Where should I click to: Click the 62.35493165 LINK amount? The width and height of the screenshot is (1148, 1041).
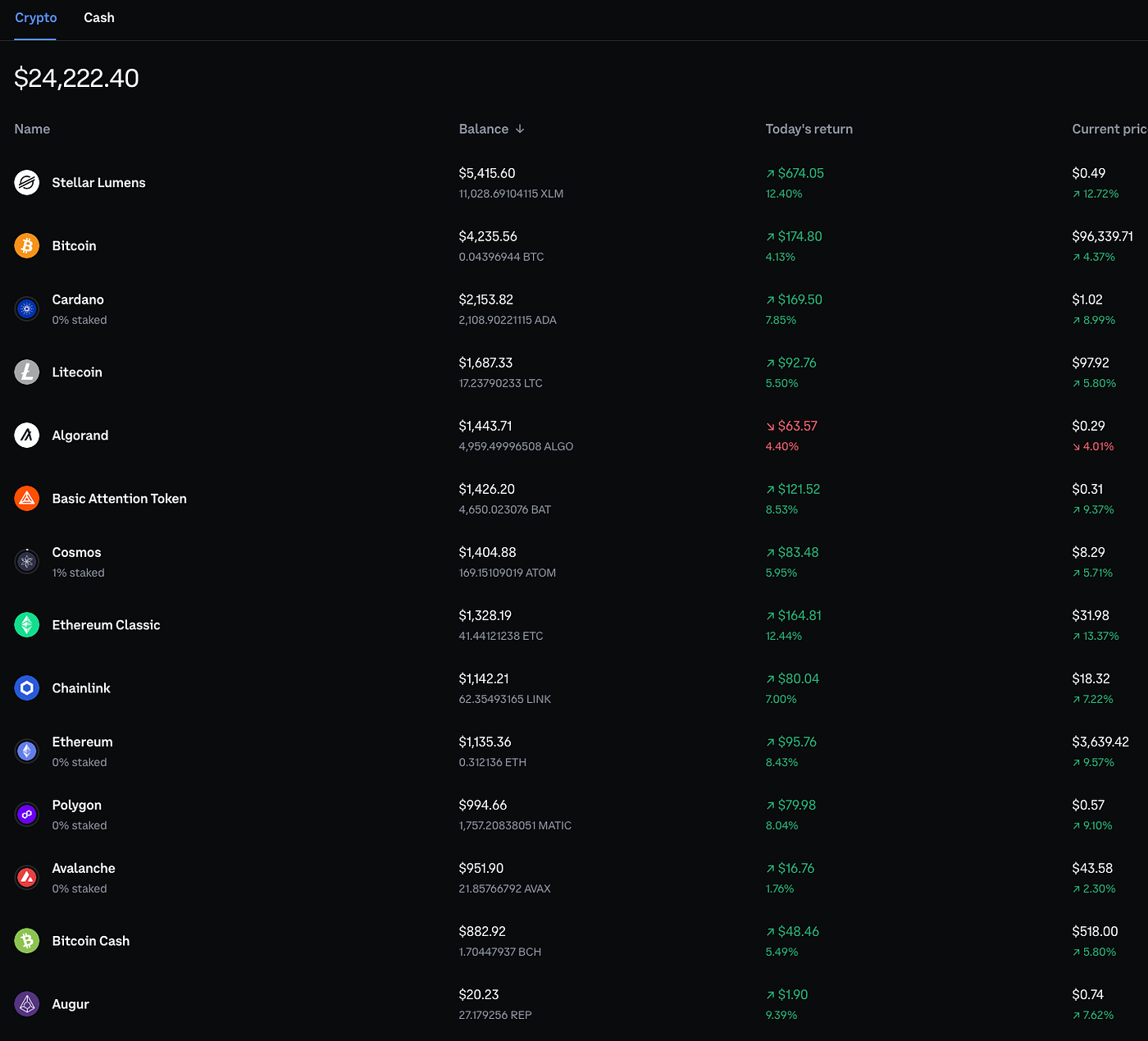click(x=505, y=699)
